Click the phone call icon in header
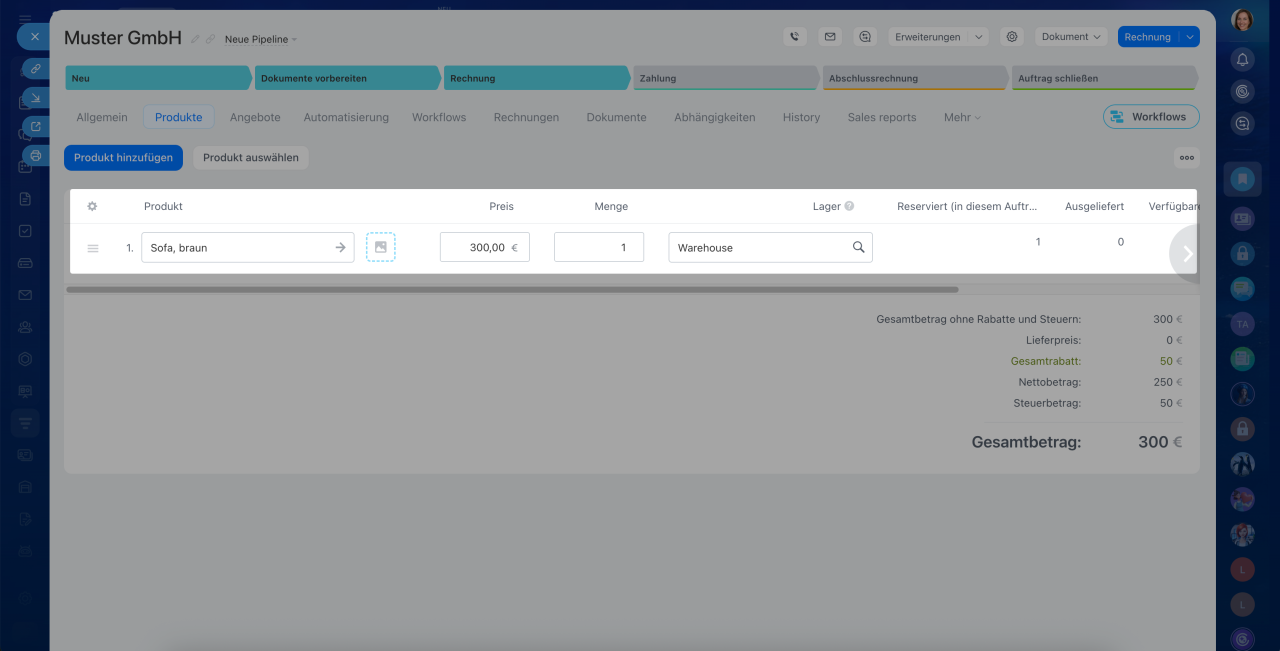Screen dimensions: 1280x651 coord(794,37)
